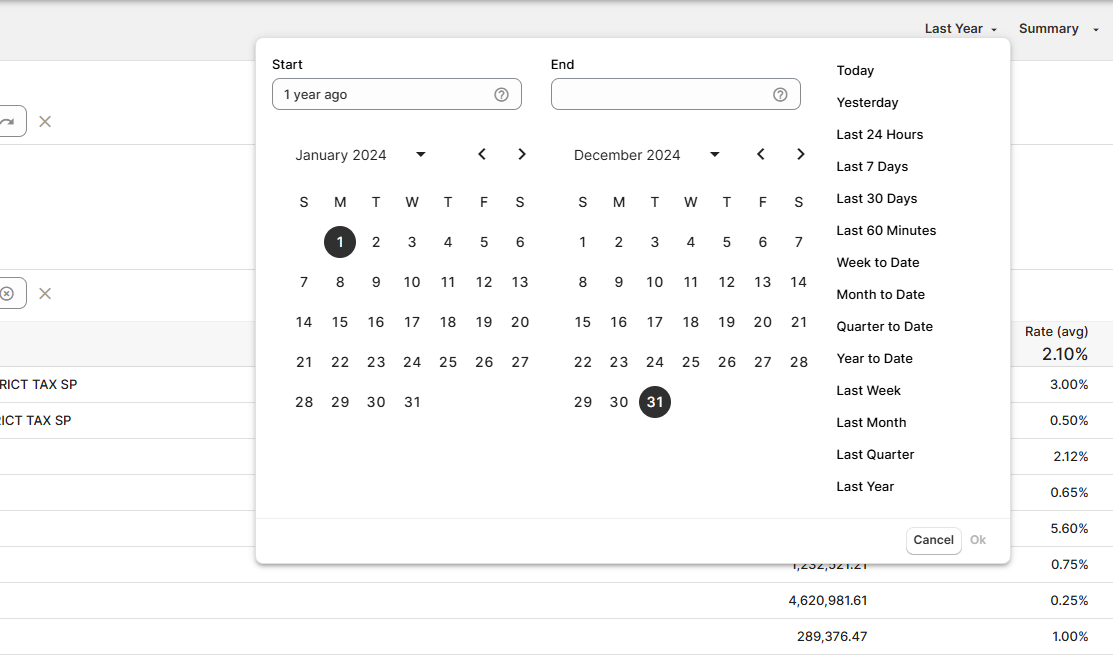Image resolution: width=1113 pixels, height=665 pixels.
Task: Go to next month on the December calendar
Action: (800, 154)
